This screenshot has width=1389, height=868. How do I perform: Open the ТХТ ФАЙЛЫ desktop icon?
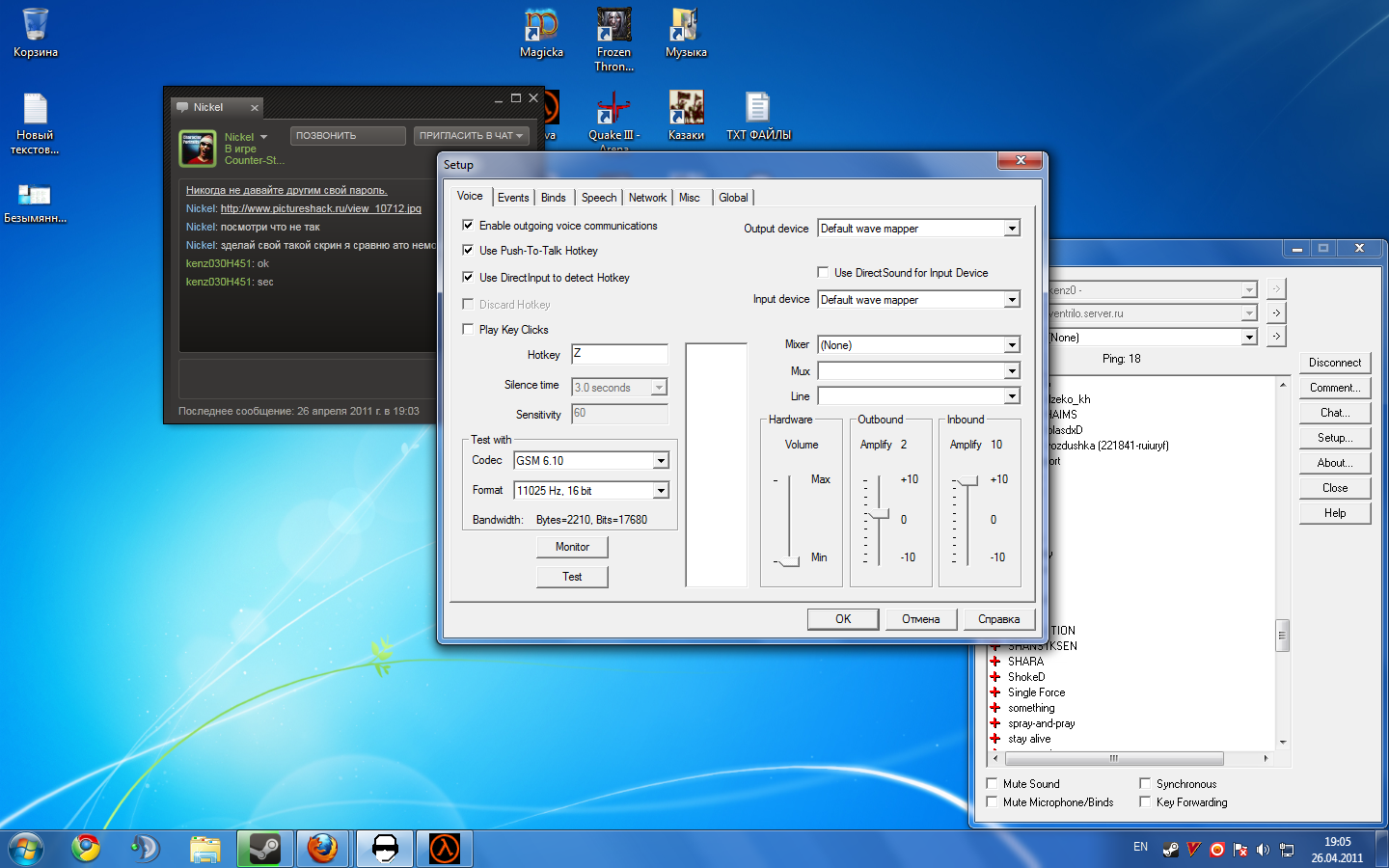point(758,116)
